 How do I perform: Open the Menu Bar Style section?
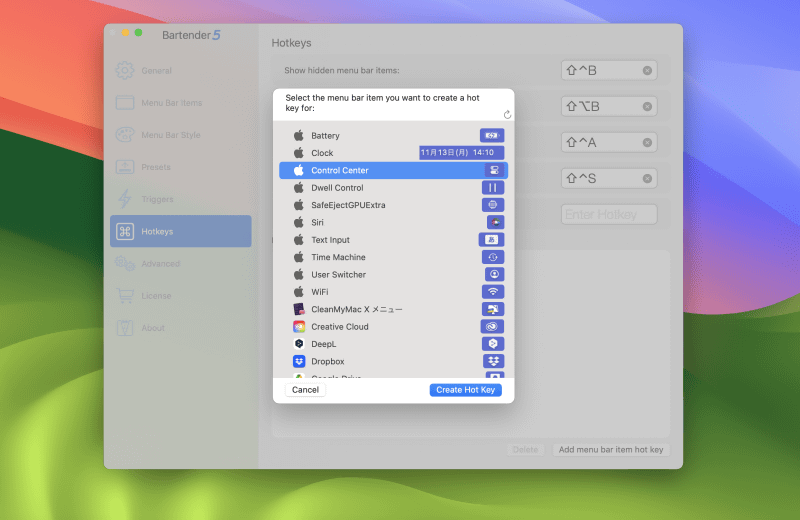[181, 135]
